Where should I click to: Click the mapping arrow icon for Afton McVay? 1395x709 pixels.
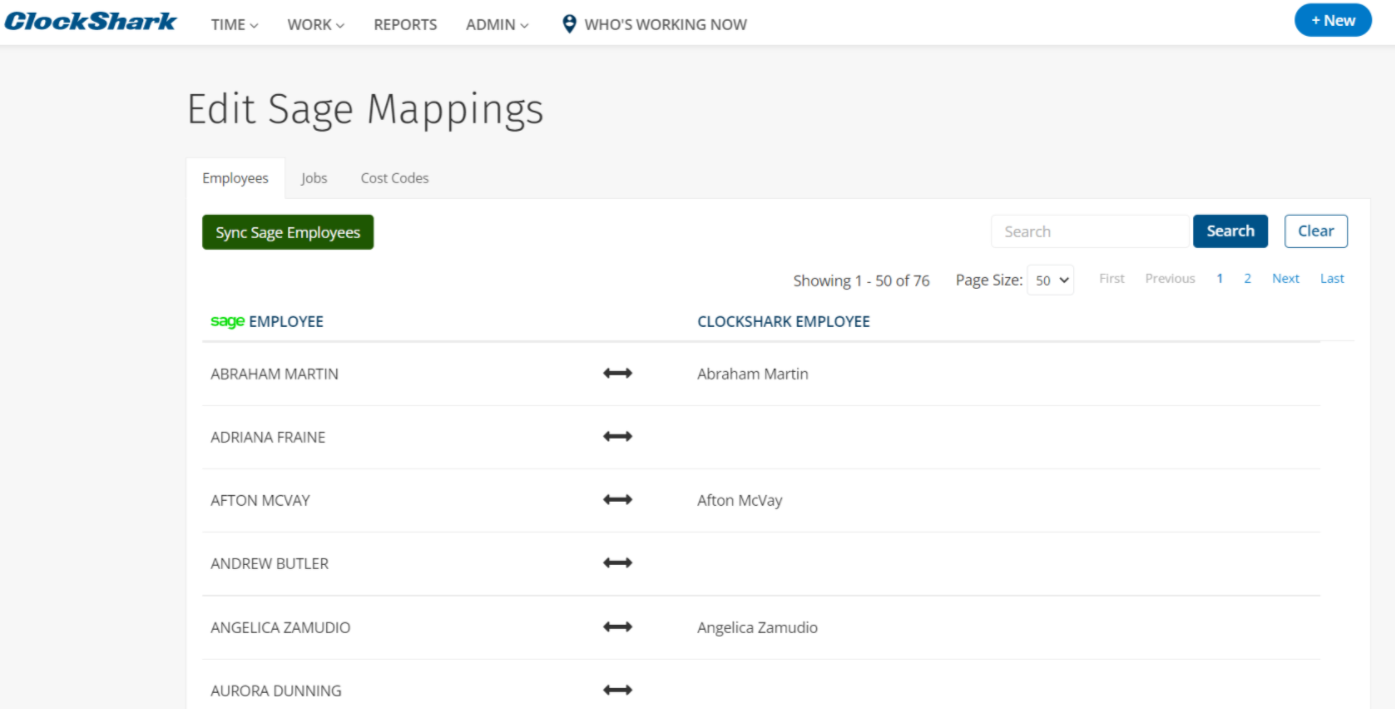click(618, 499)
